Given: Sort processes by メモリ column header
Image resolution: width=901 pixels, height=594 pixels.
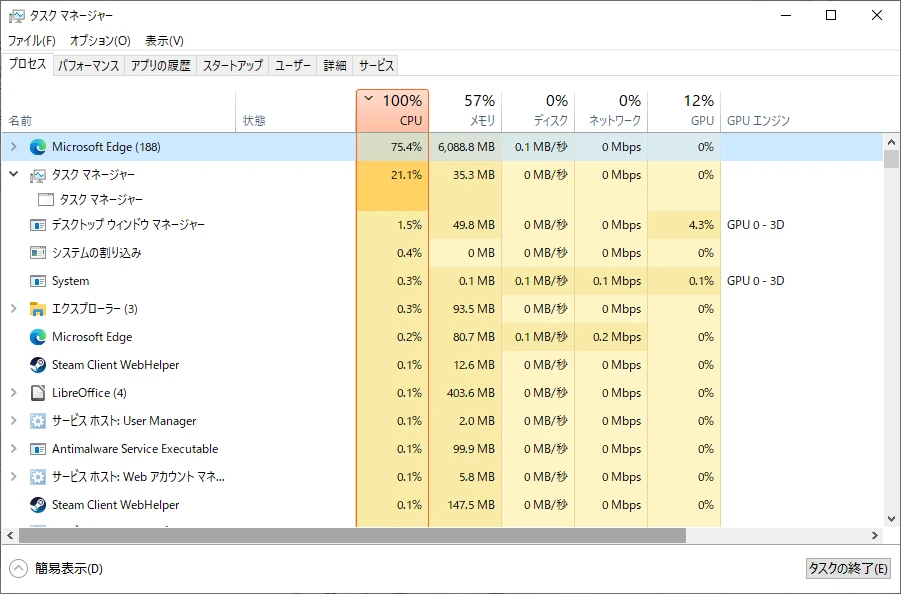Looking at the screenshot, I should click(465, 110).
